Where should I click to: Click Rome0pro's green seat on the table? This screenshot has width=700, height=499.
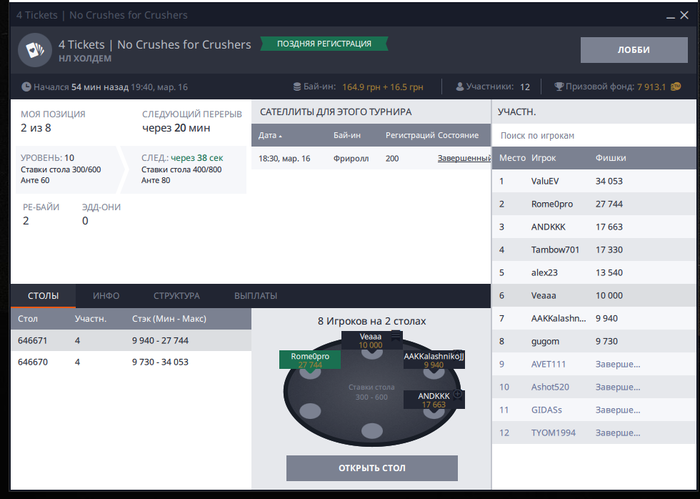click(x=310, y=360)
